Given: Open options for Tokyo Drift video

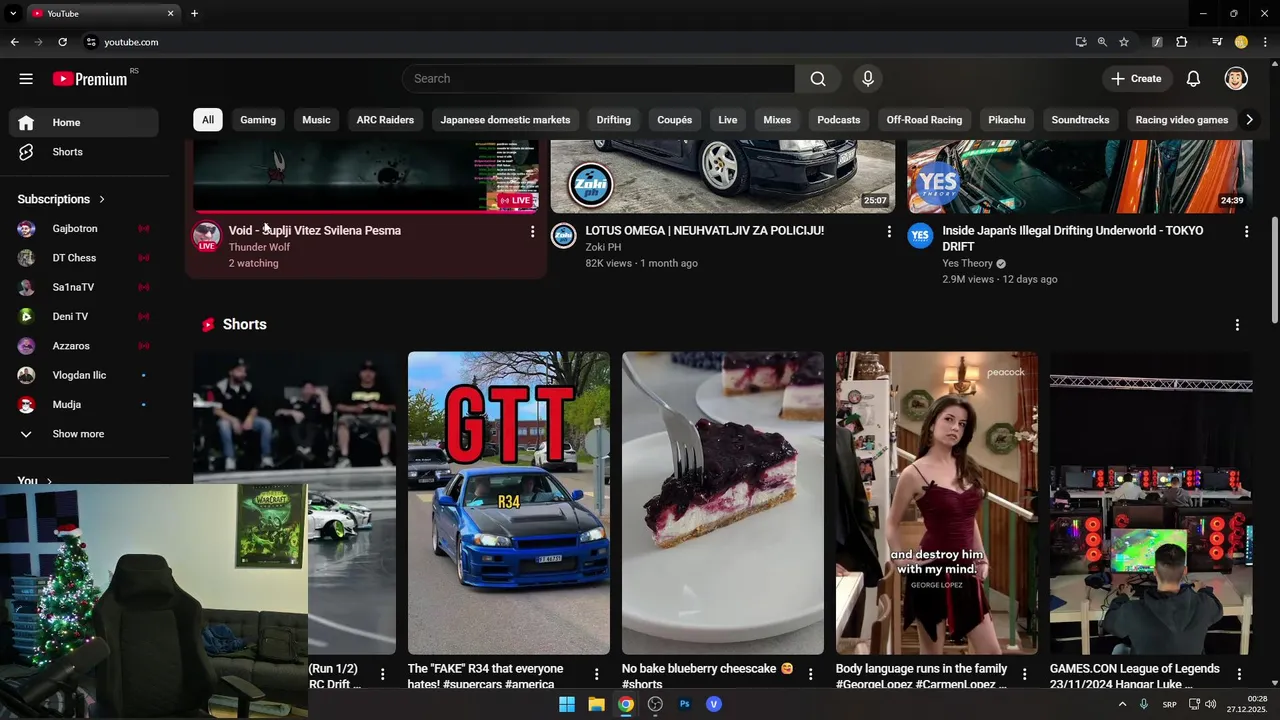Looking at the screenshot, I should pyautogui.click(x=1246, y=232).
